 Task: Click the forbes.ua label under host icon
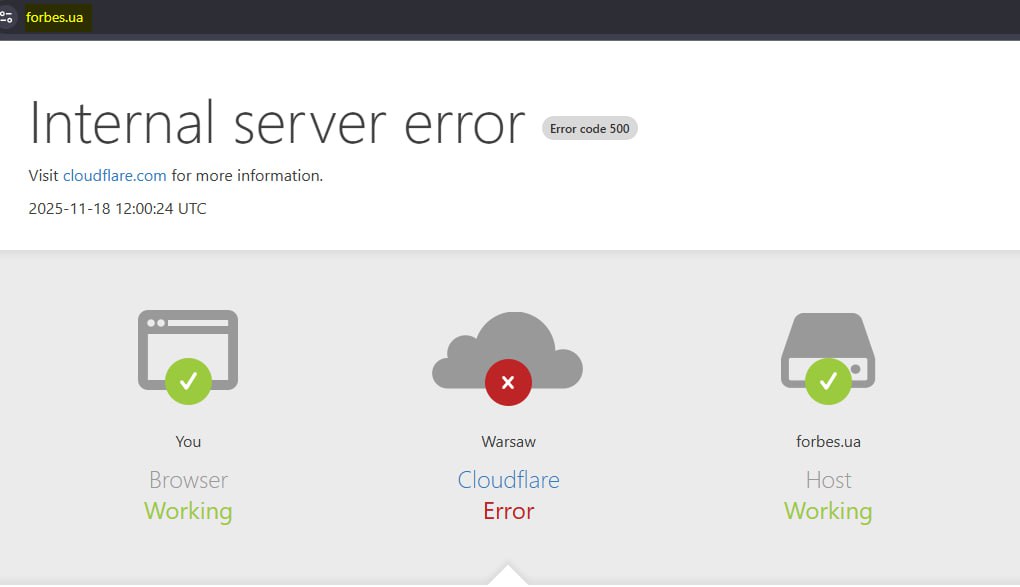(x=828, y=441)
